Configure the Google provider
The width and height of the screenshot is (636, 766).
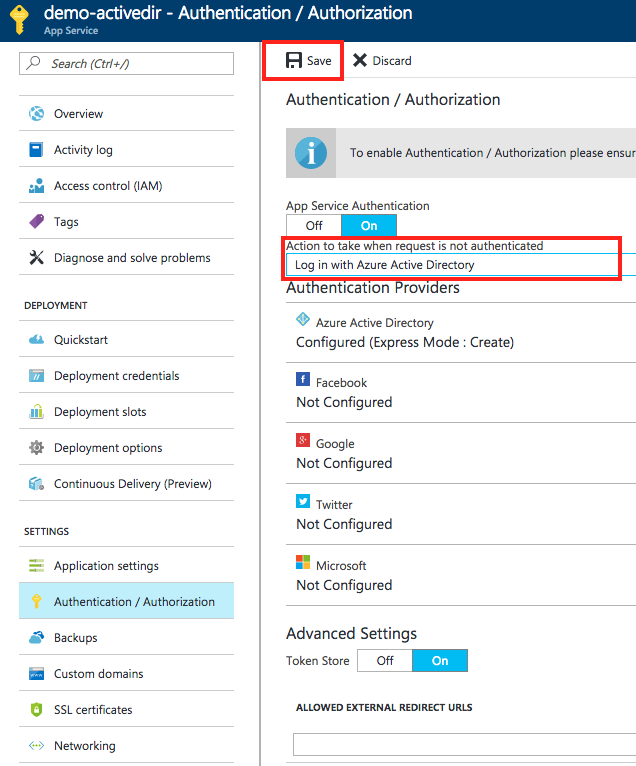tap(461, 453)
